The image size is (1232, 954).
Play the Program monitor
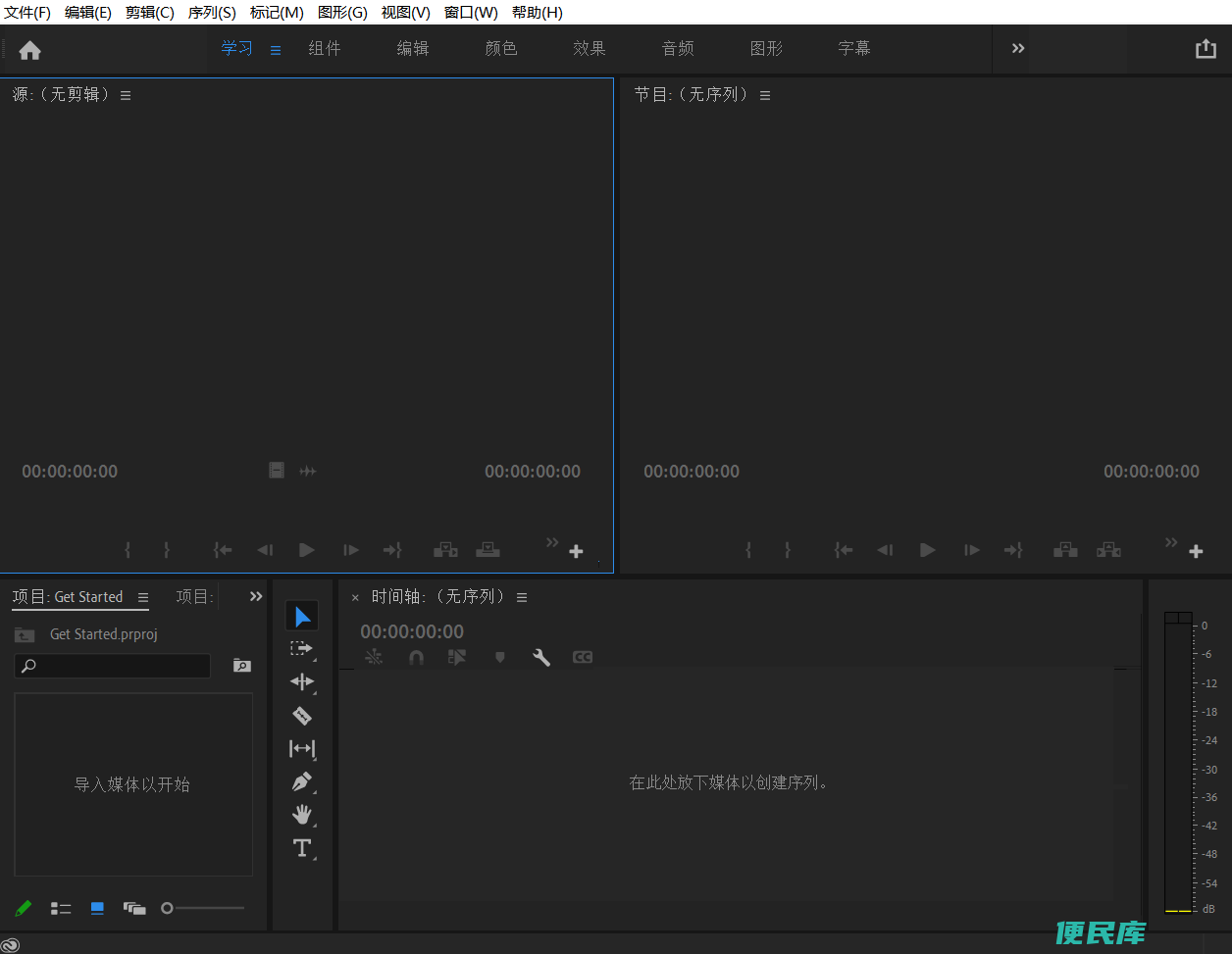[928, 550]
